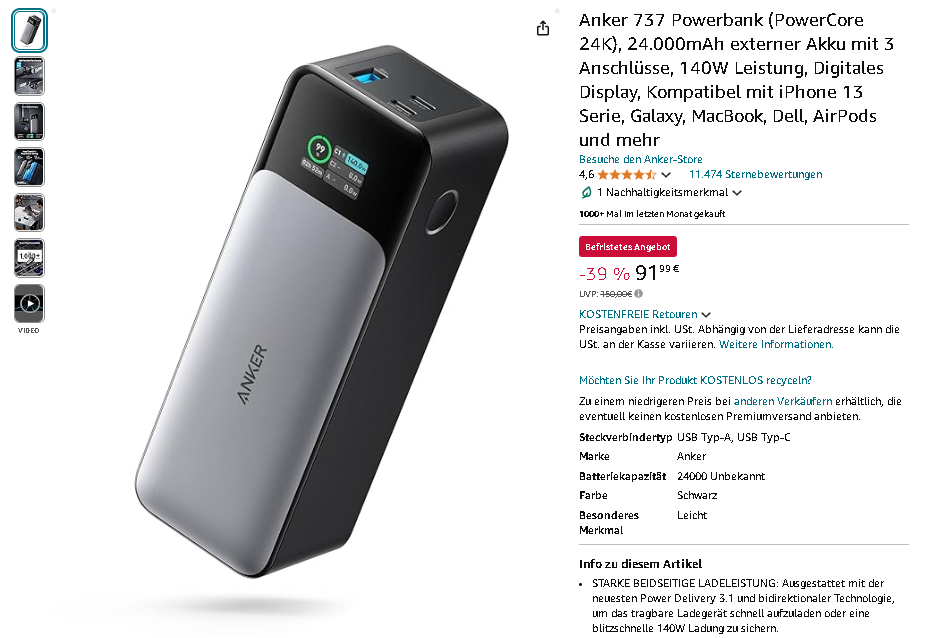Click the info icon beside UVP price
The width and height of the screenshot is (926, 638).
coord(639,294)
